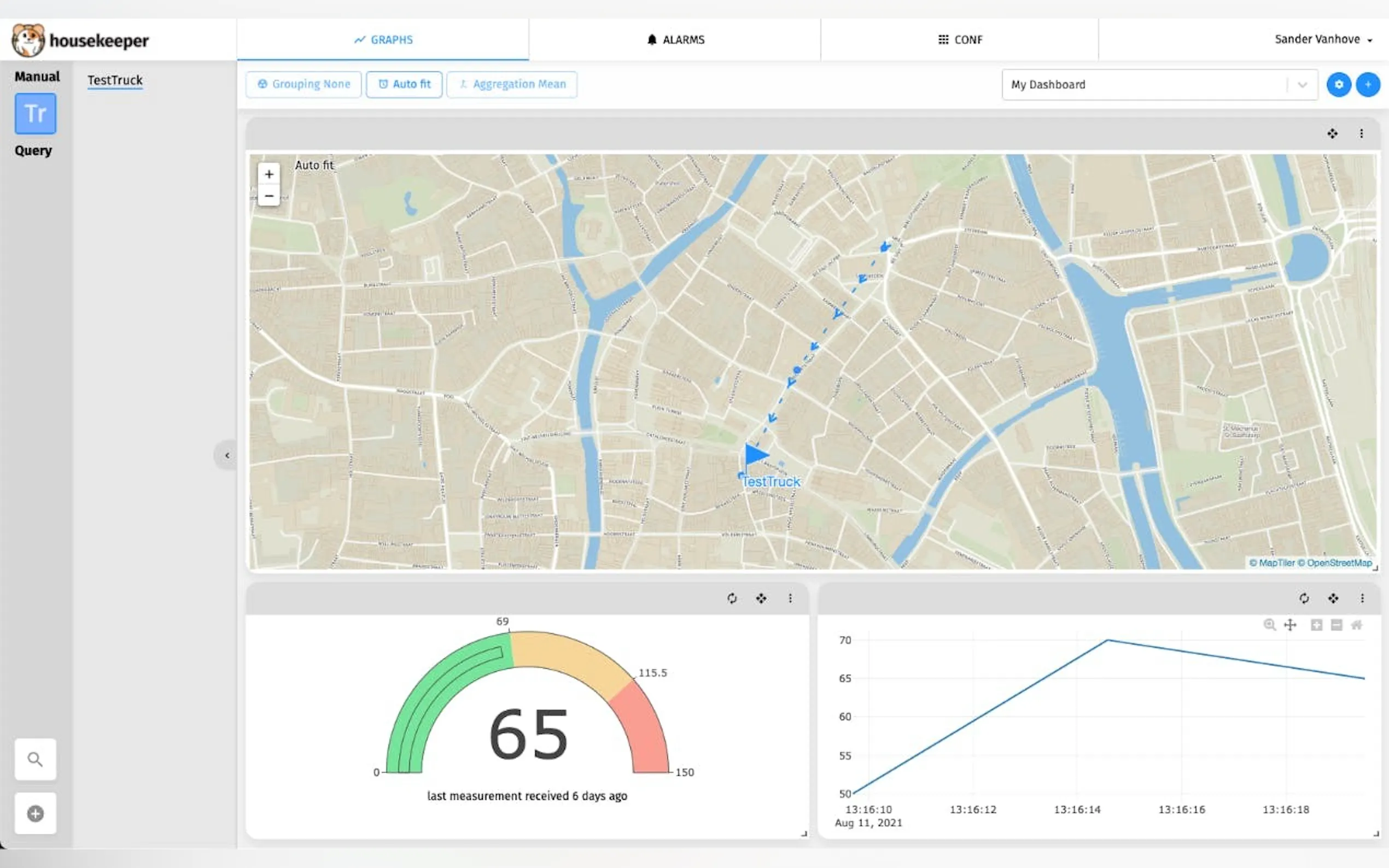Click the TestTruck marker on map

[x=755, y=455]
